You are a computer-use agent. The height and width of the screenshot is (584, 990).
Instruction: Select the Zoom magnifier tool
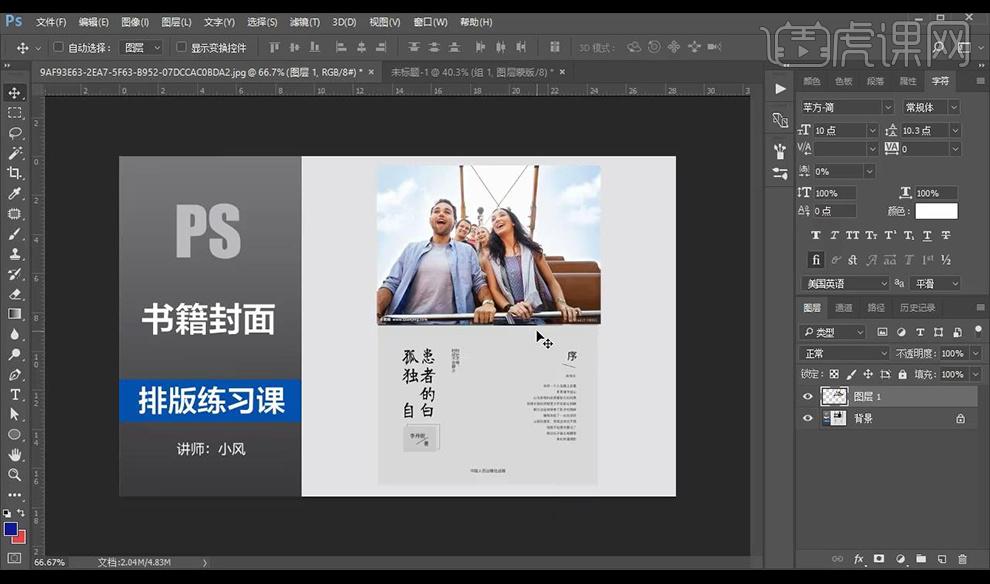tap(15, 475)
